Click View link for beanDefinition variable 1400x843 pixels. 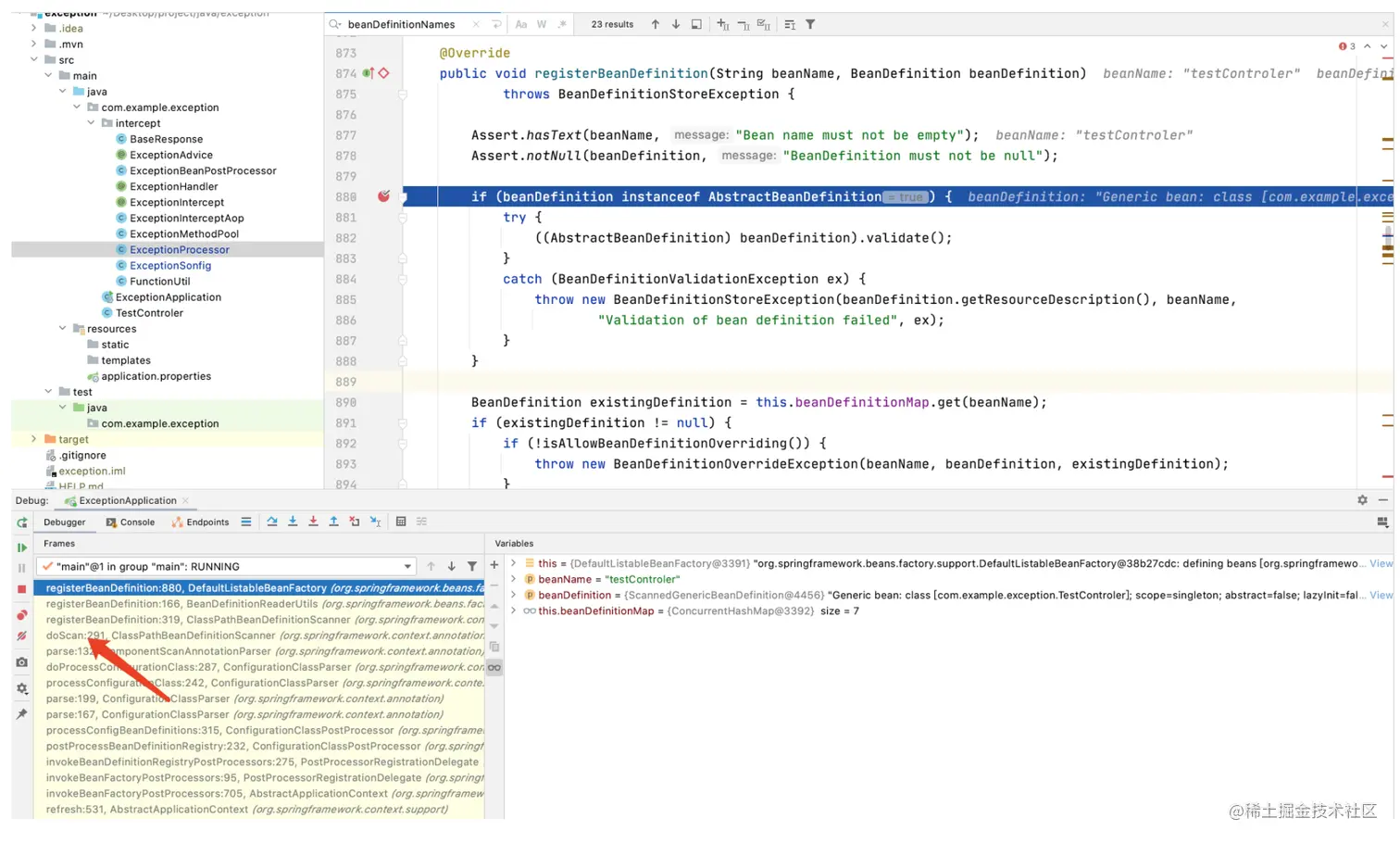point(1381,595)
